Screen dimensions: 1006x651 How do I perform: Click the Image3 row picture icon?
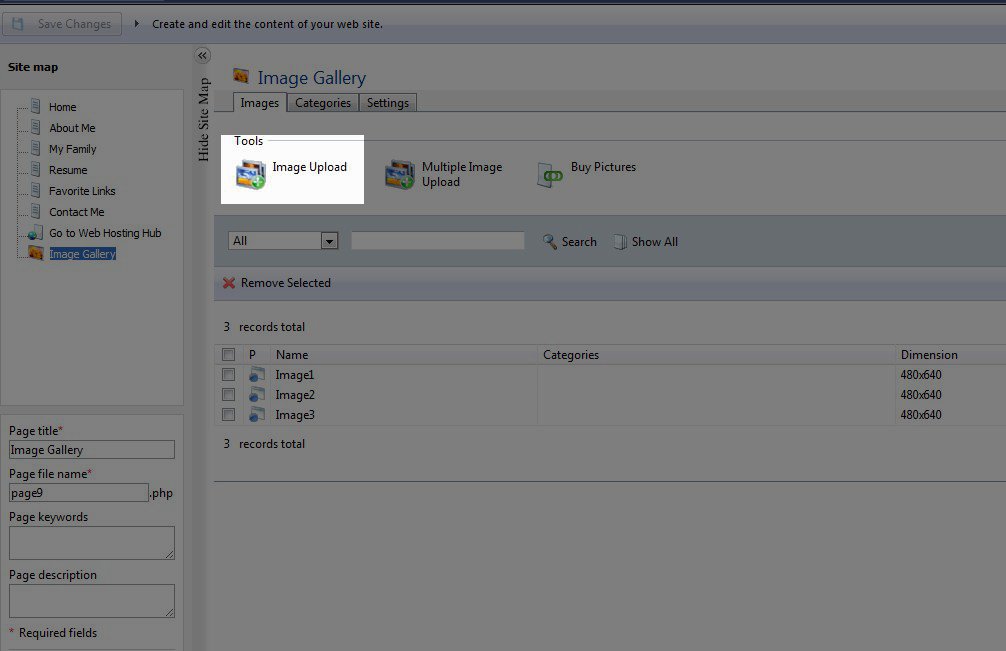[x=257, y=415]
